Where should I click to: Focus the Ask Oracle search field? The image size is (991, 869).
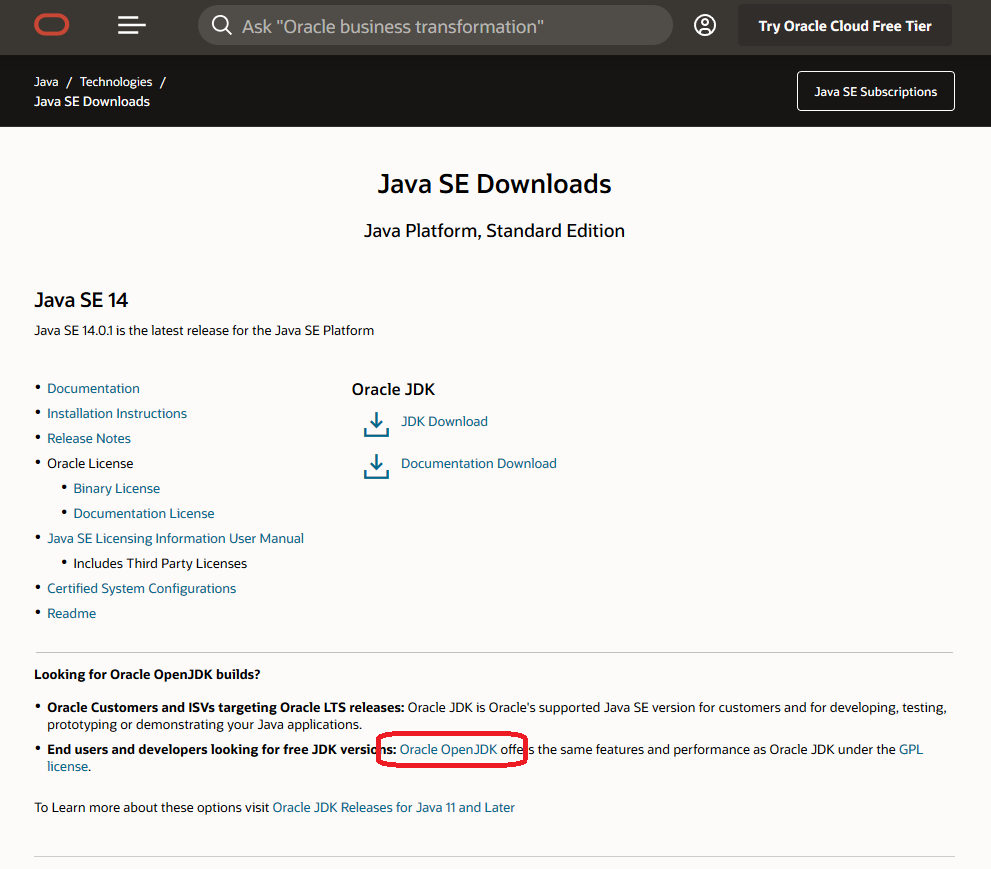(x=435, y=25)
